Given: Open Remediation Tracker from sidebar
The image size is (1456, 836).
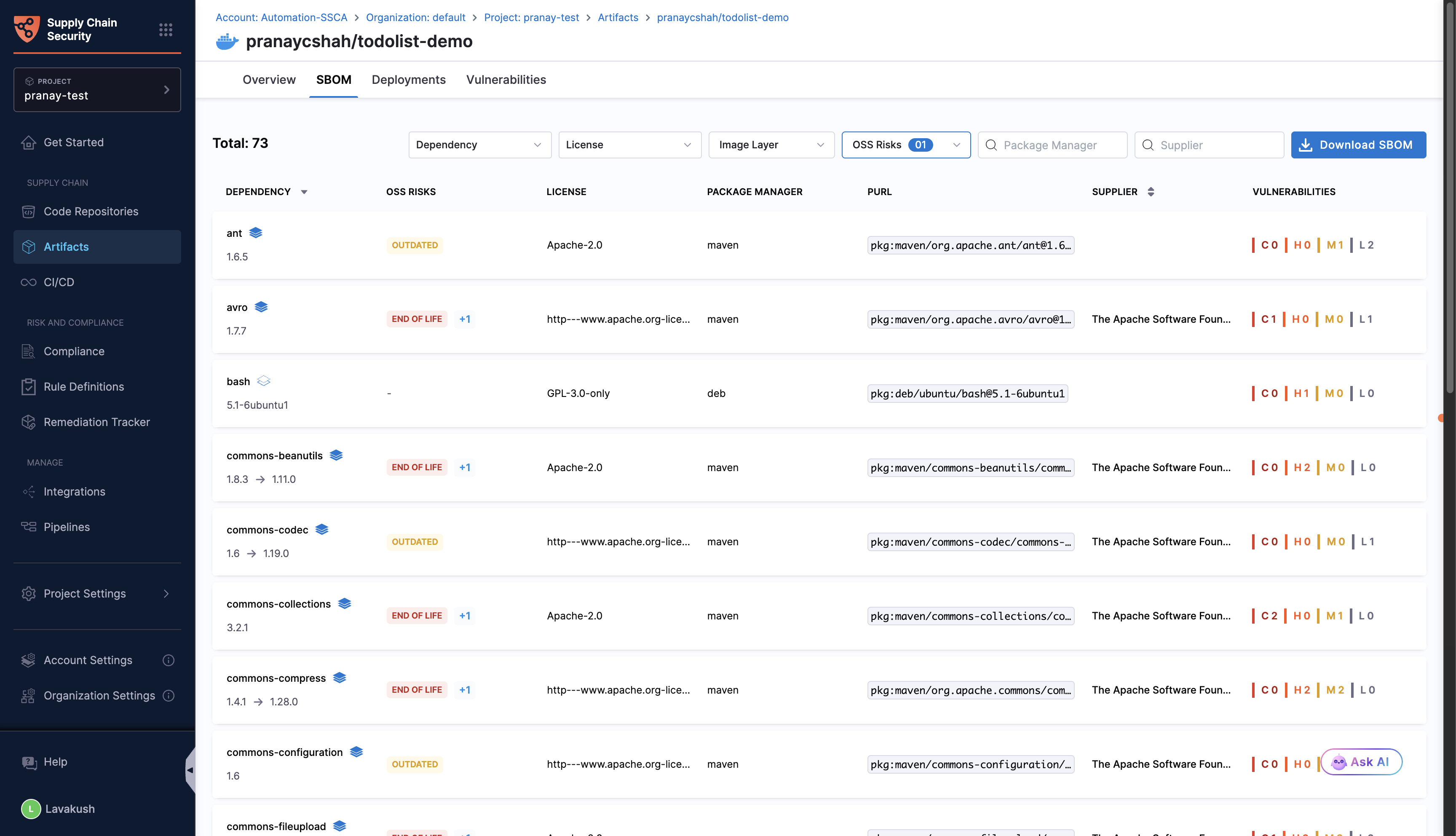Looking at the screenshot, I should point(96,422).
